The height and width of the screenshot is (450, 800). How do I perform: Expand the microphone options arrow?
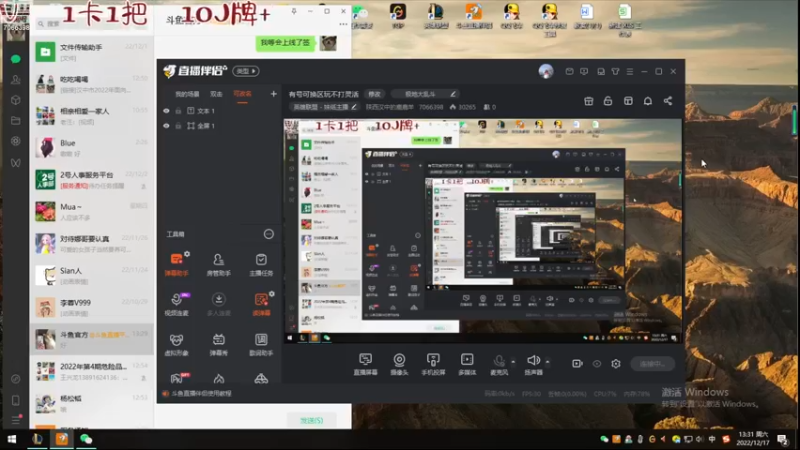click(513, 362)
